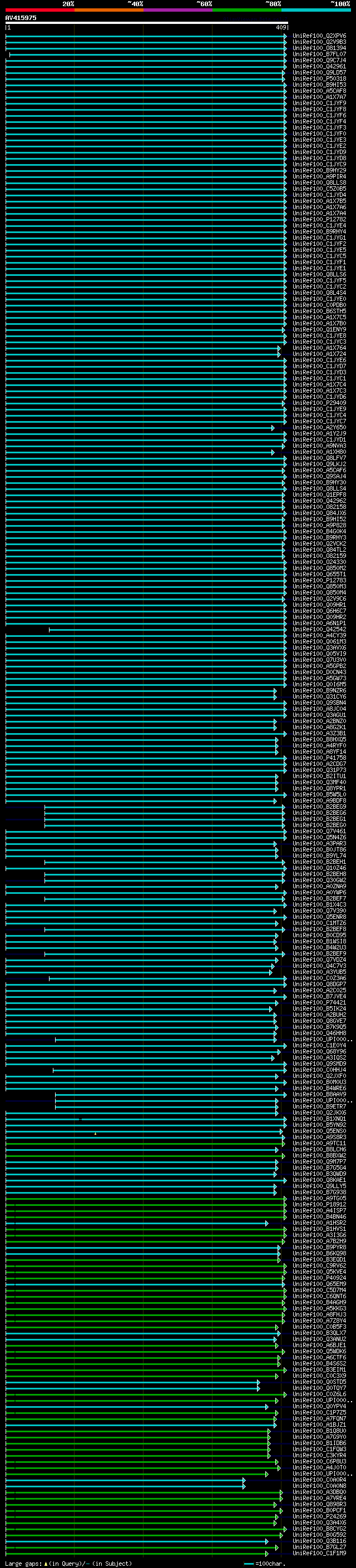The image size is (356, 1568).
Task: Select hit UniRef100_P24269
Action: click(319, 1517)
